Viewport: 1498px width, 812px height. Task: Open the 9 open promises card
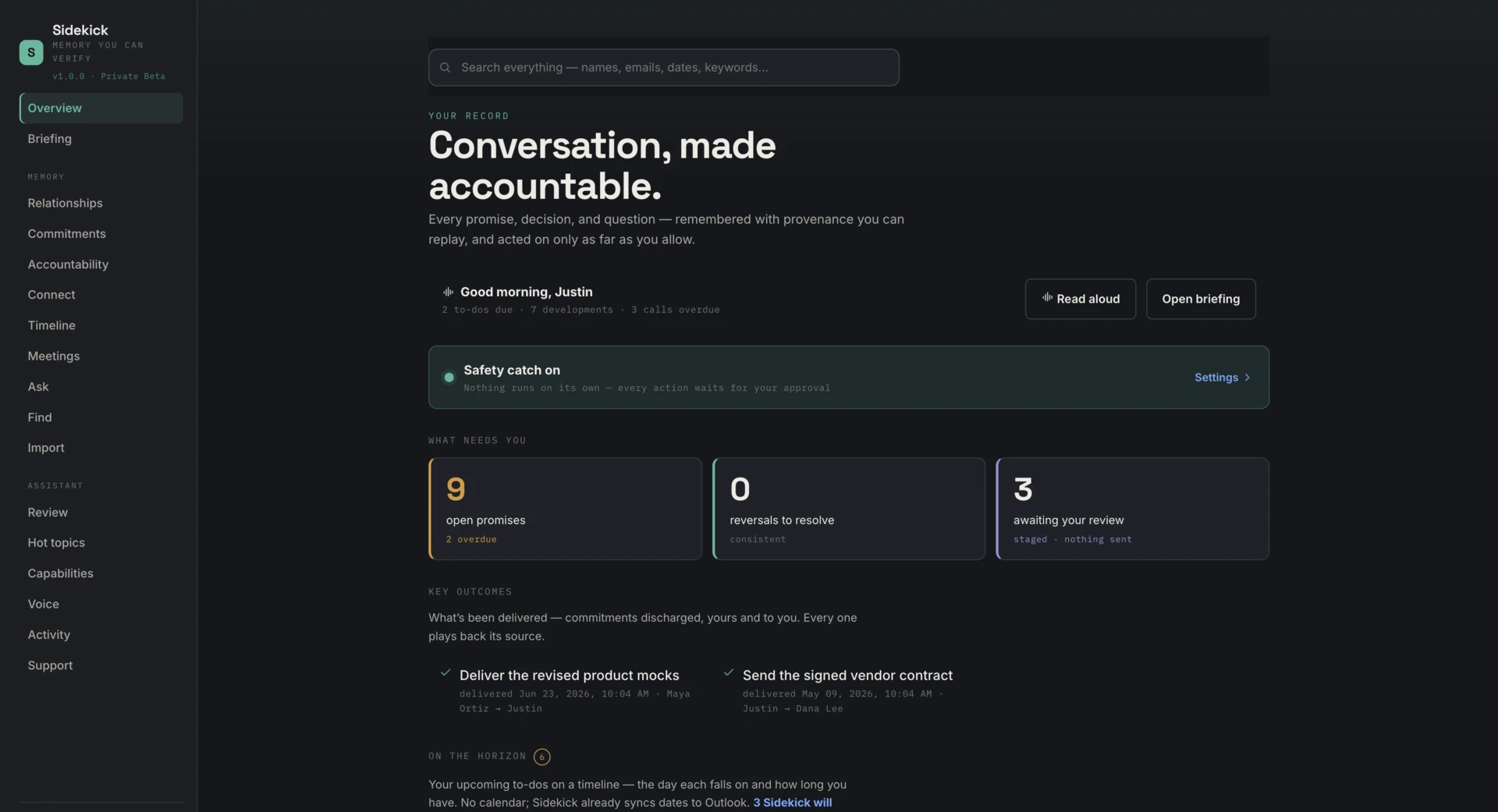[x=565, y=509]
